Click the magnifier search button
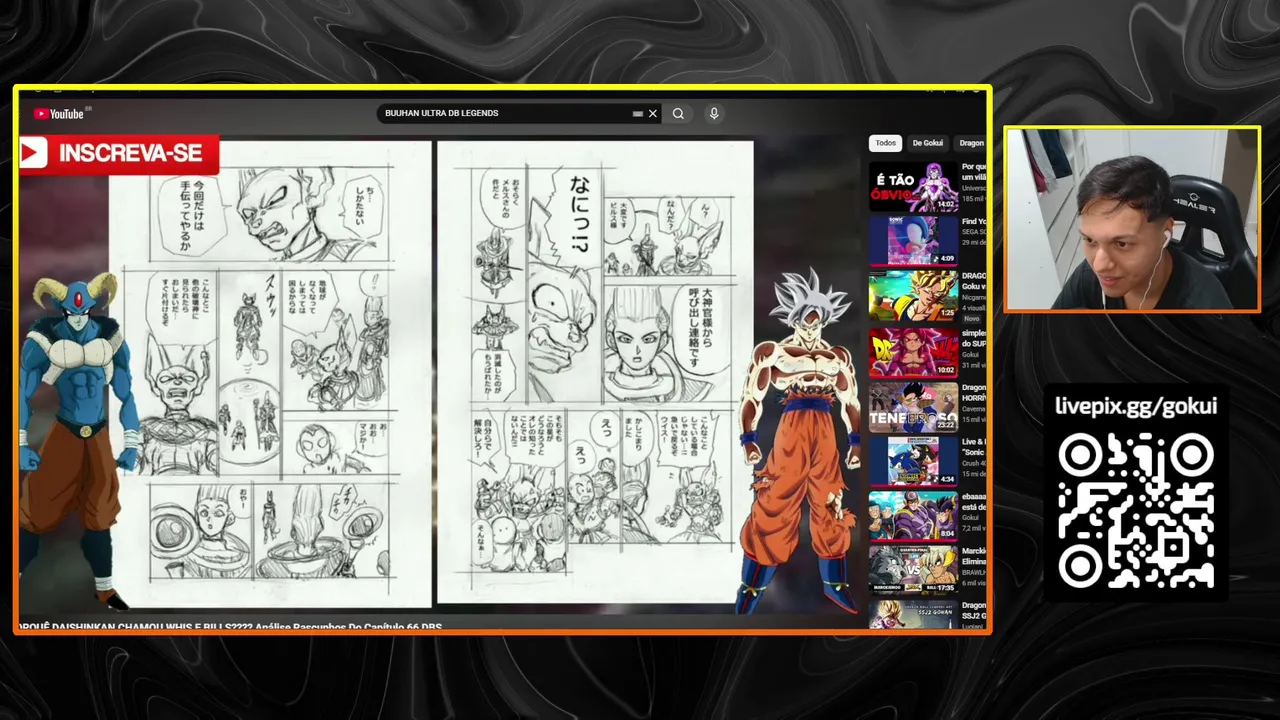The image size is (1280, 720). 678,114
